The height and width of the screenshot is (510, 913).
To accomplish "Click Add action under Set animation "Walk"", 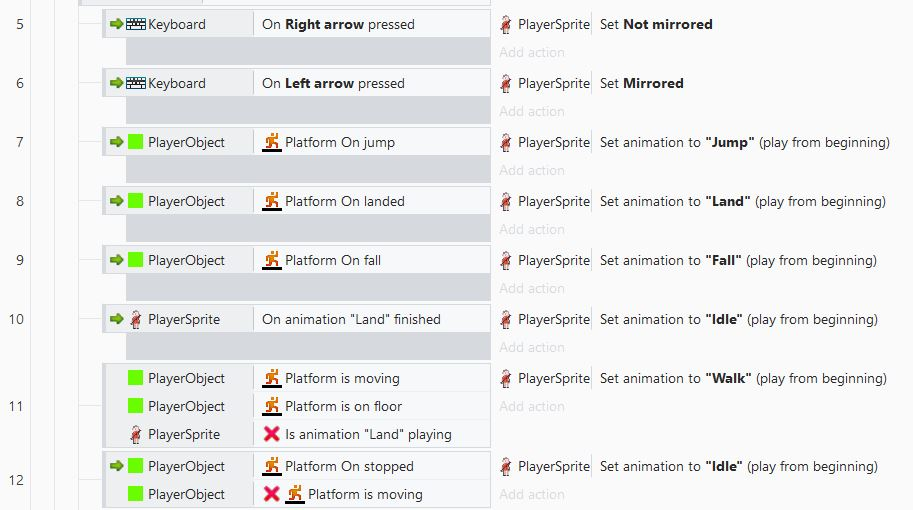I will click(x=532, y=406).
